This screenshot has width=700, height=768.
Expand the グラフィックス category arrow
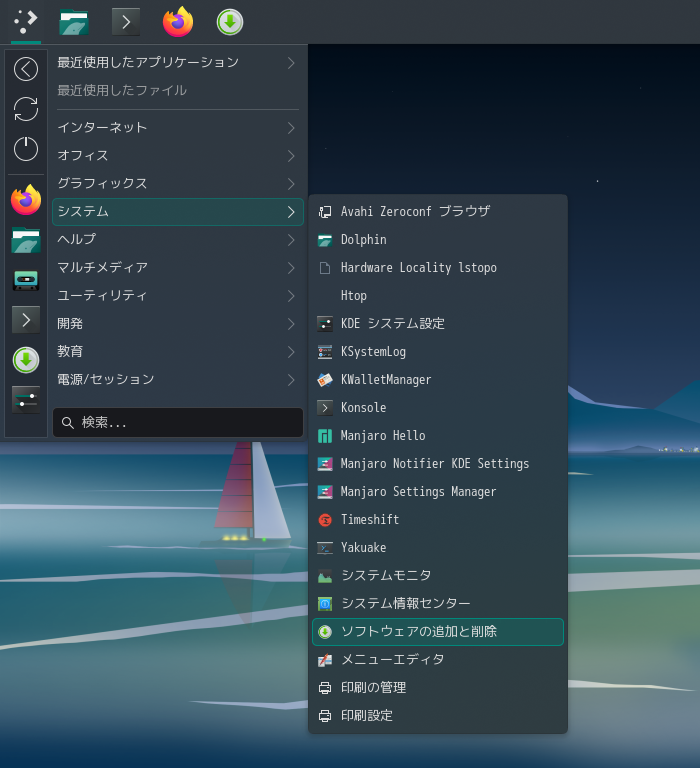click(291, 184)
